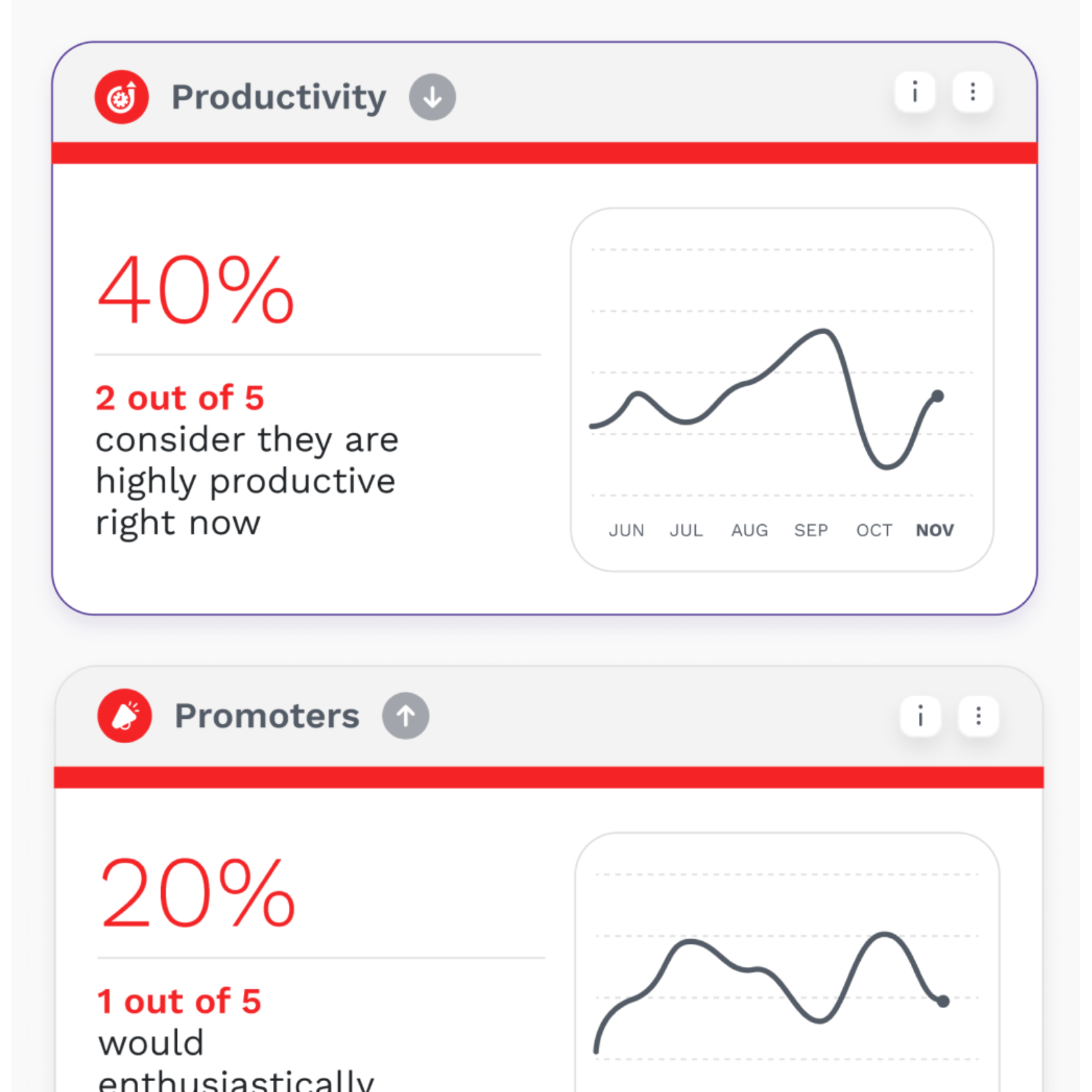Select JUN month label on chart
The height and width of the screenshot is (1092, 1092).
626,530
